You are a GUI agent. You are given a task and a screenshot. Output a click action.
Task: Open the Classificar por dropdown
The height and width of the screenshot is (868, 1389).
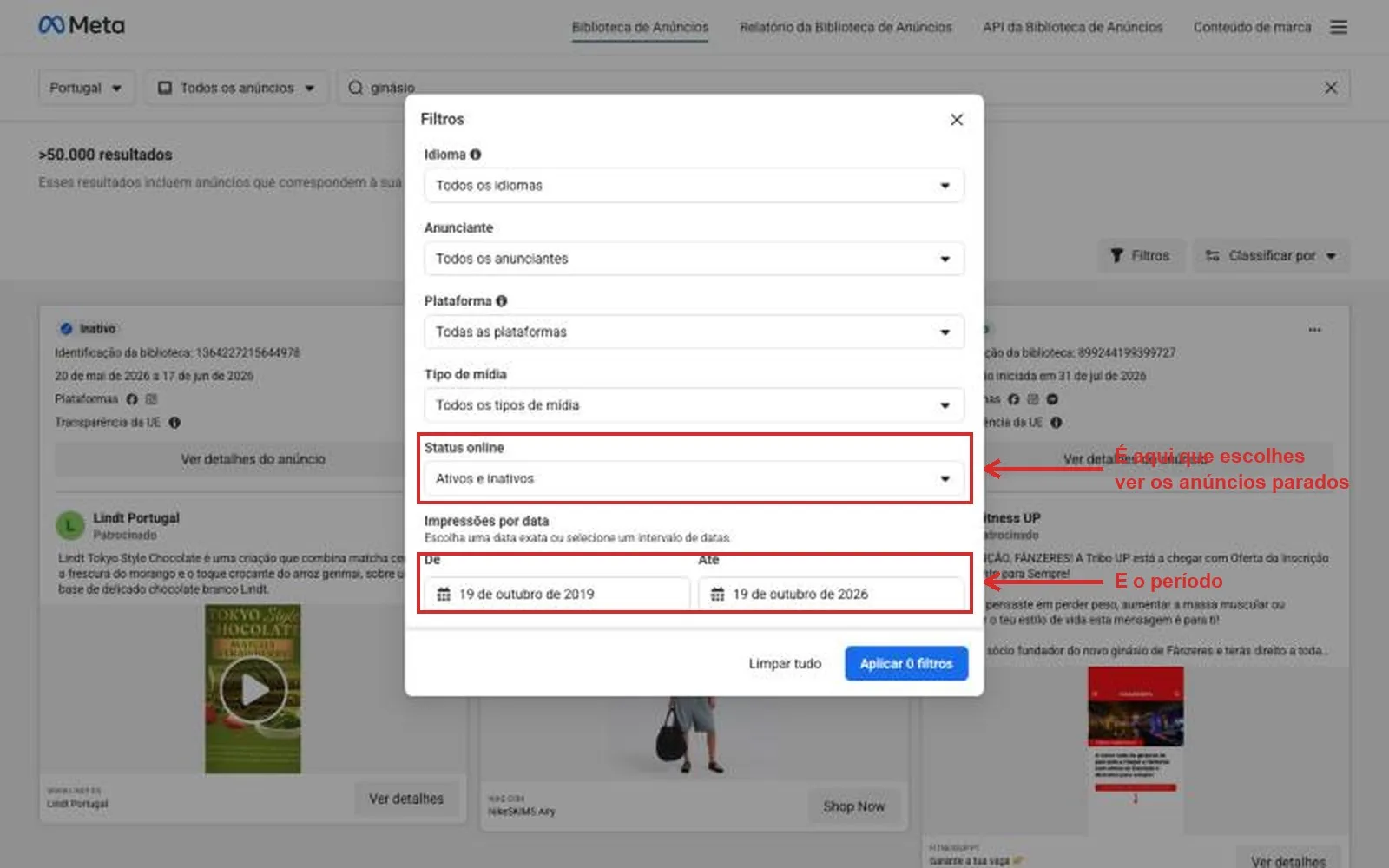point(1271,256)
